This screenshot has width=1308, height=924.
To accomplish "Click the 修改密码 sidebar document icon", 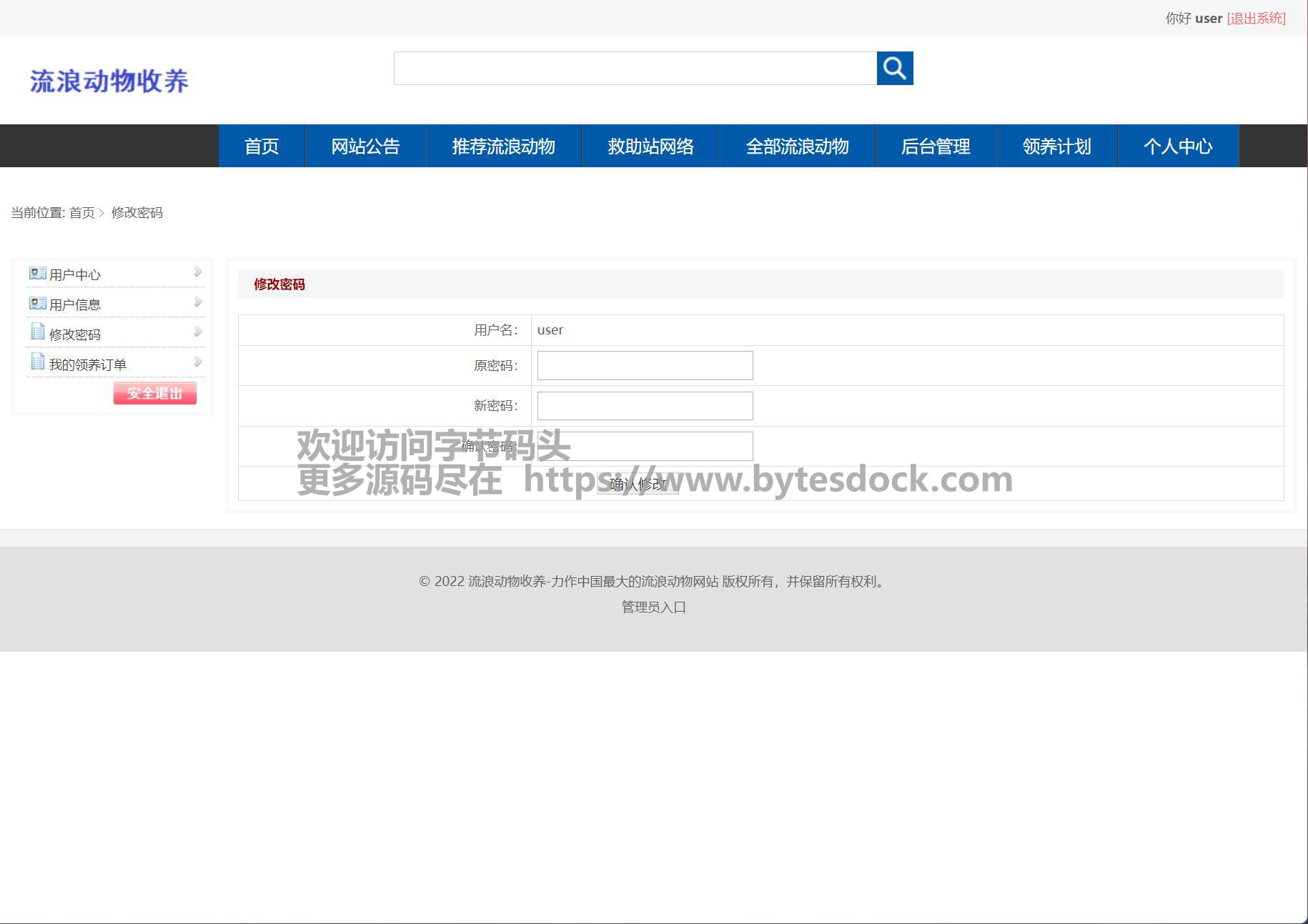I will [x=37, y=332].
